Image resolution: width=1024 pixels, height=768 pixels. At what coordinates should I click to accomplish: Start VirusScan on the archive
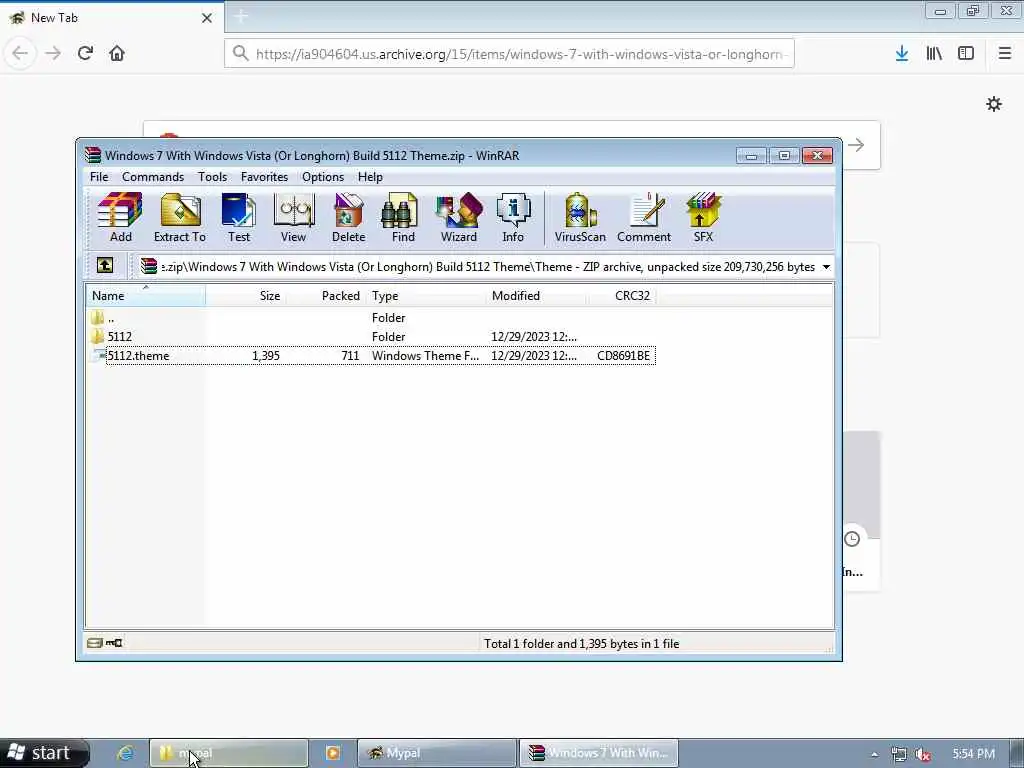[580, 217]
